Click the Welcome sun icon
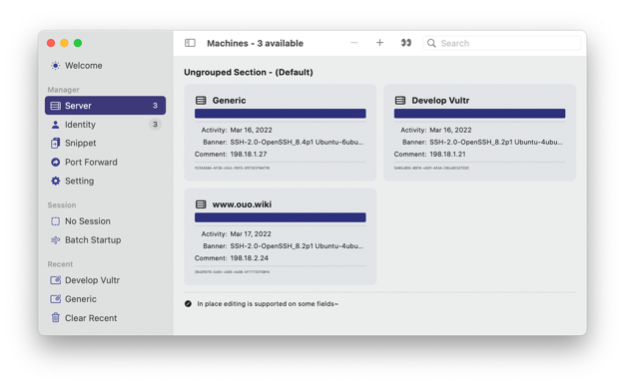Image resolution: width=625 pixels, height=390 pixels. 55,65
